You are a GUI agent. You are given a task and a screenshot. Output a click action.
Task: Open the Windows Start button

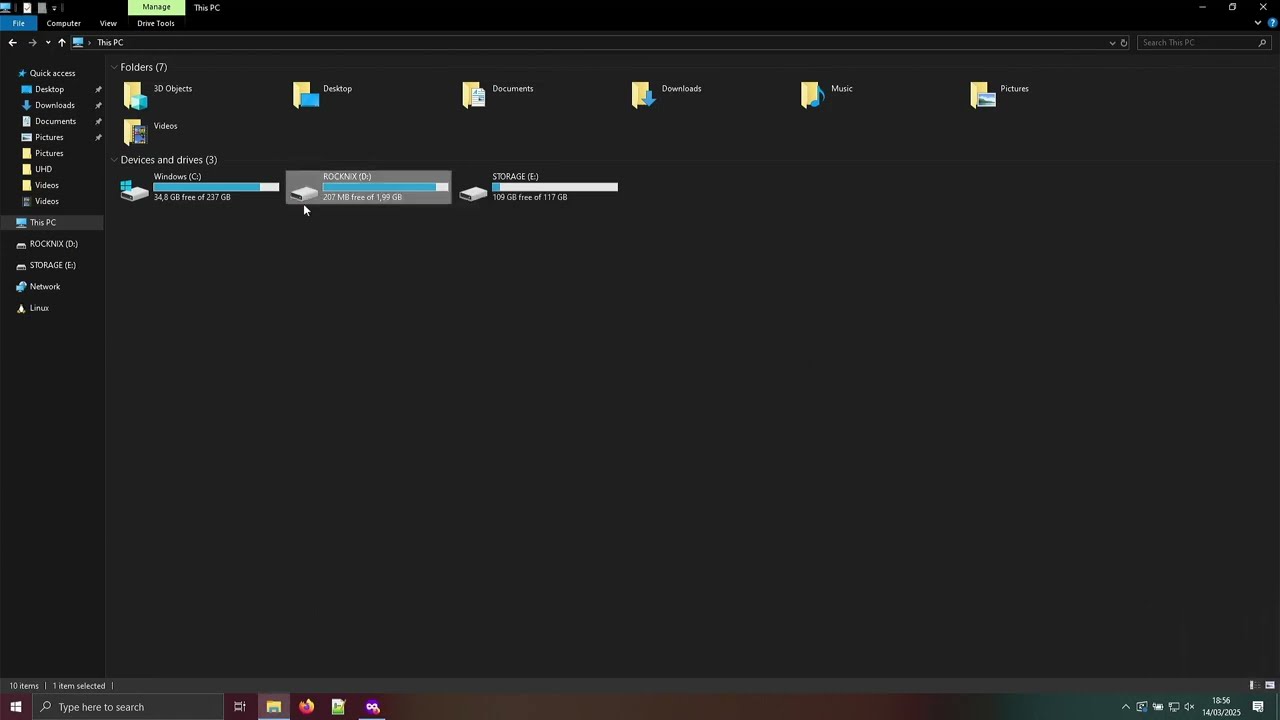click(16, 707)
